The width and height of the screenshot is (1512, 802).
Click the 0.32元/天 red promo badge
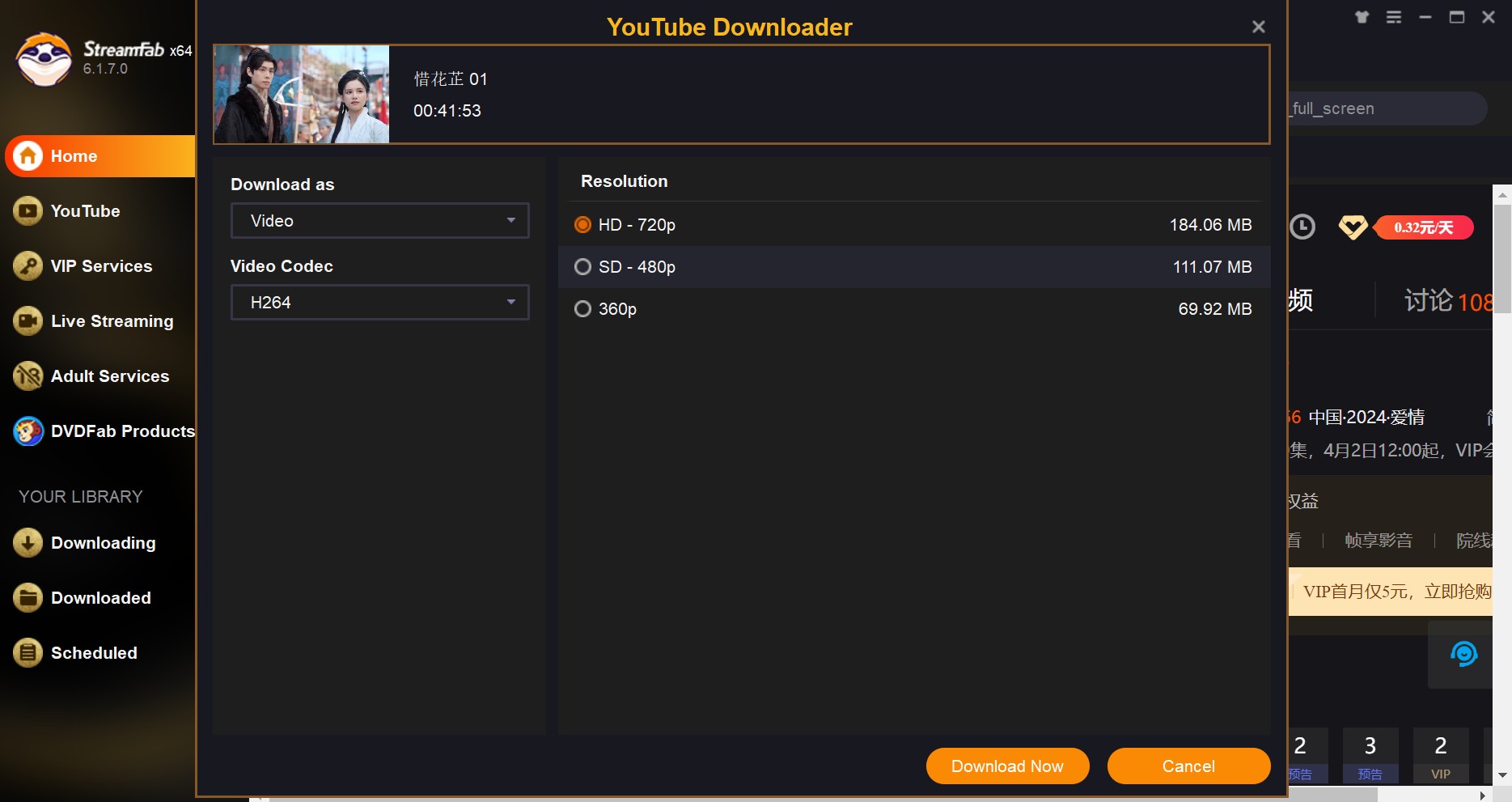(x=1423, y=227)
